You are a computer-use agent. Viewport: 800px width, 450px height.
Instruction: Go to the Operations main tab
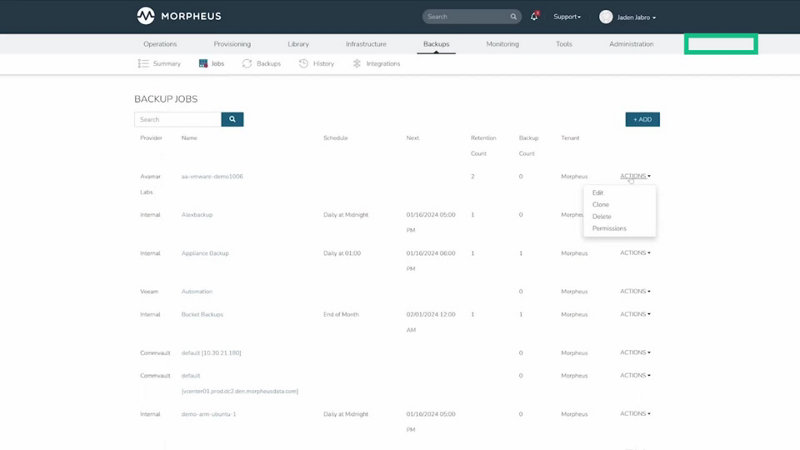[160, 44]
